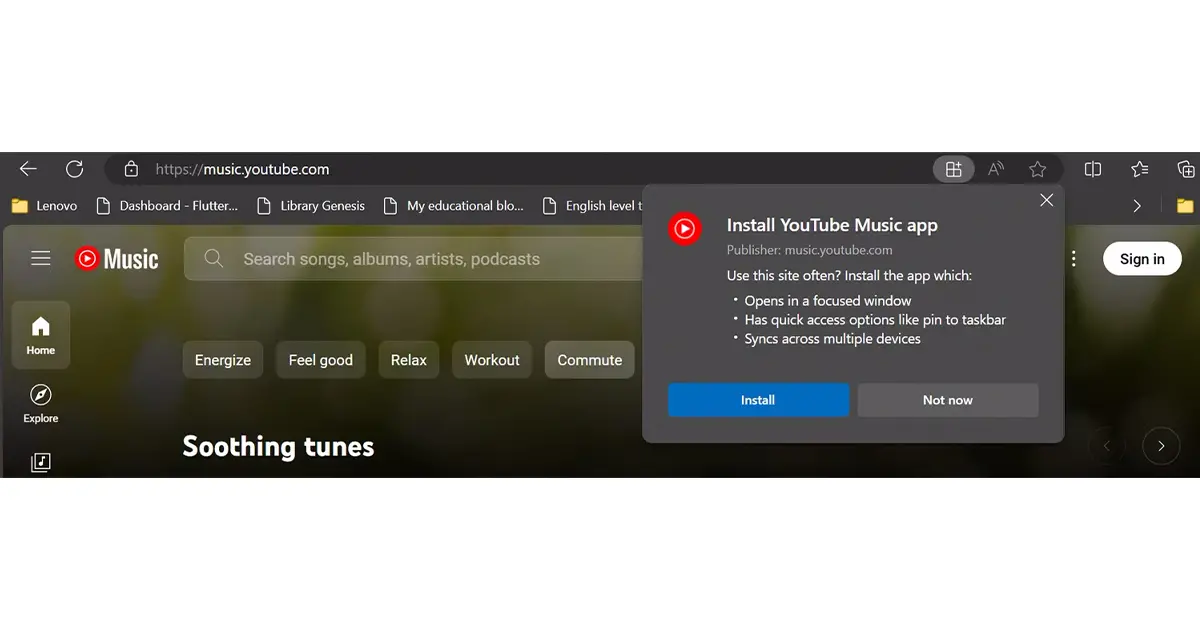Open the Read aloud icon in the address bar

click(x=996, y=169)
